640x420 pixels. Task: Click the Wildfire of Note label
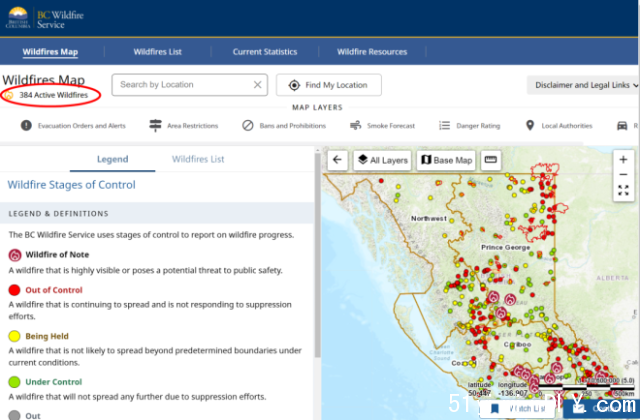tap(57, 255)
